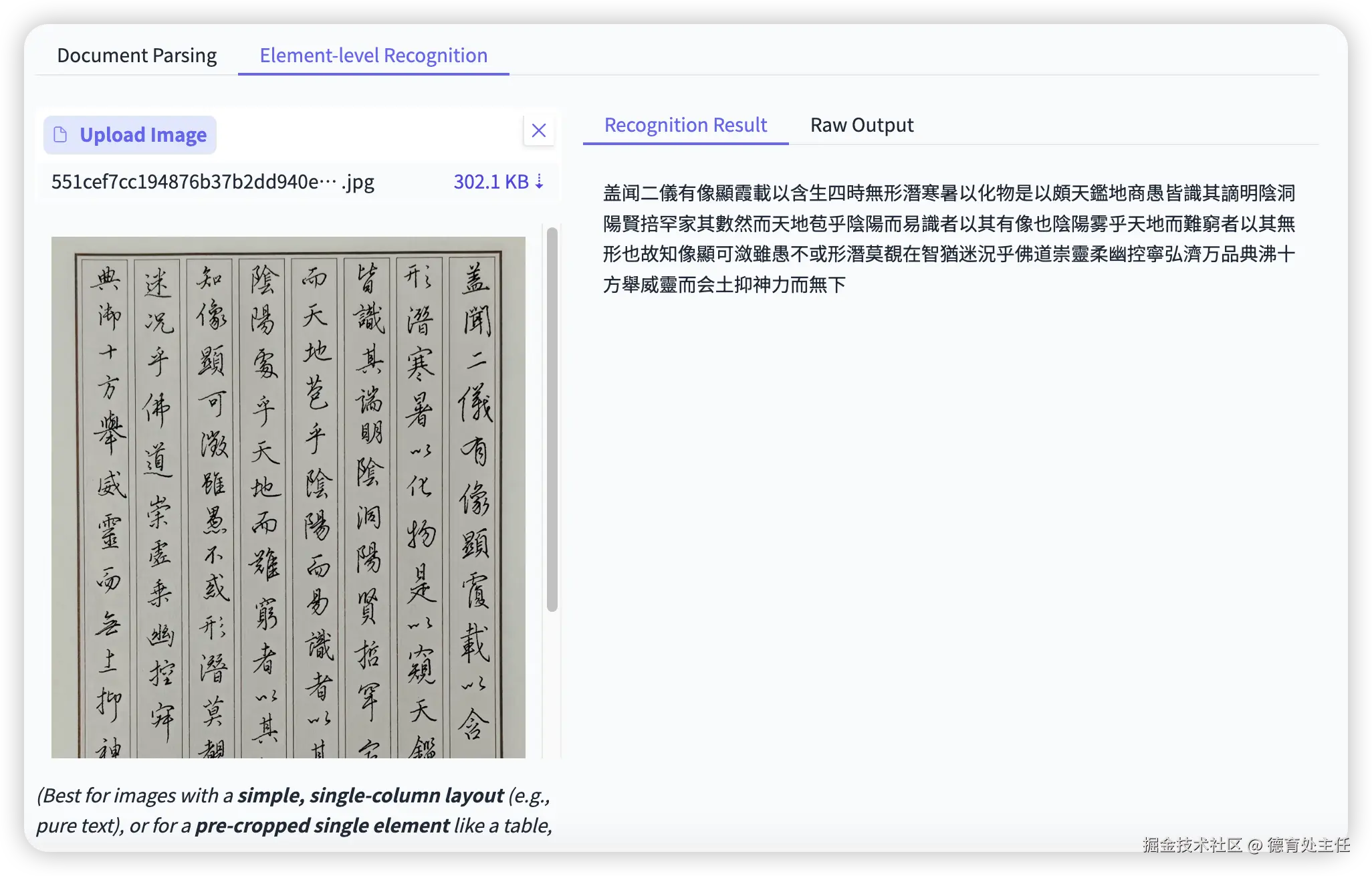
Task: Click the recognized line starting with 形也故知像顯
Action: click(x=949, y=255)
